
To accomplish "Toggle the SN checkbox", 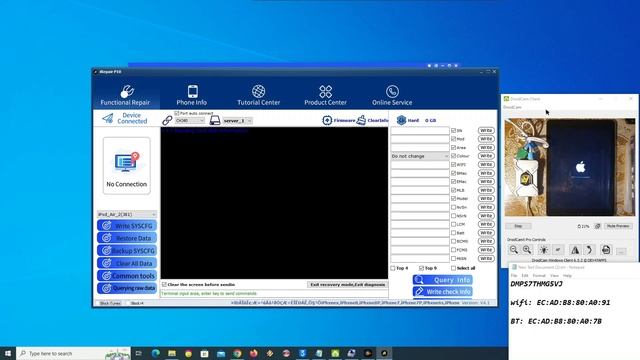I will pos(453,131).
